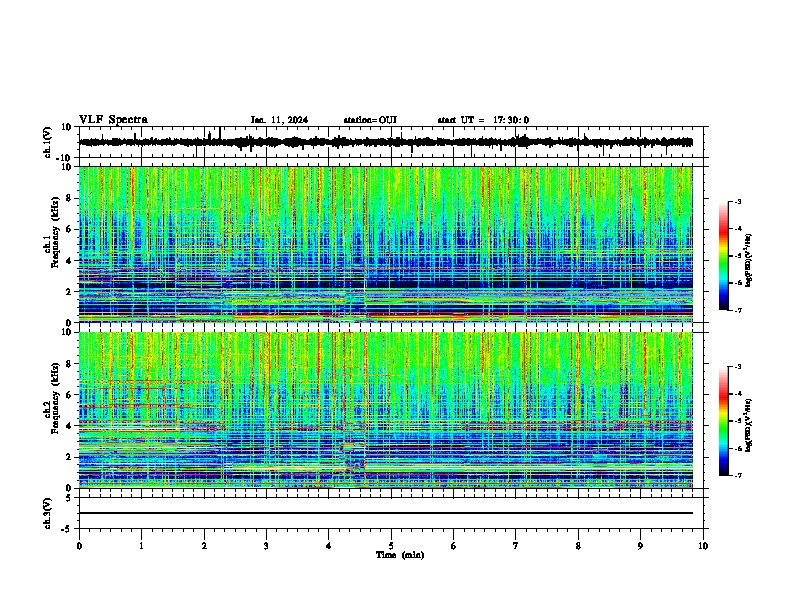Click inside the ch.2 frequency spectrogram

click(386, 410)
